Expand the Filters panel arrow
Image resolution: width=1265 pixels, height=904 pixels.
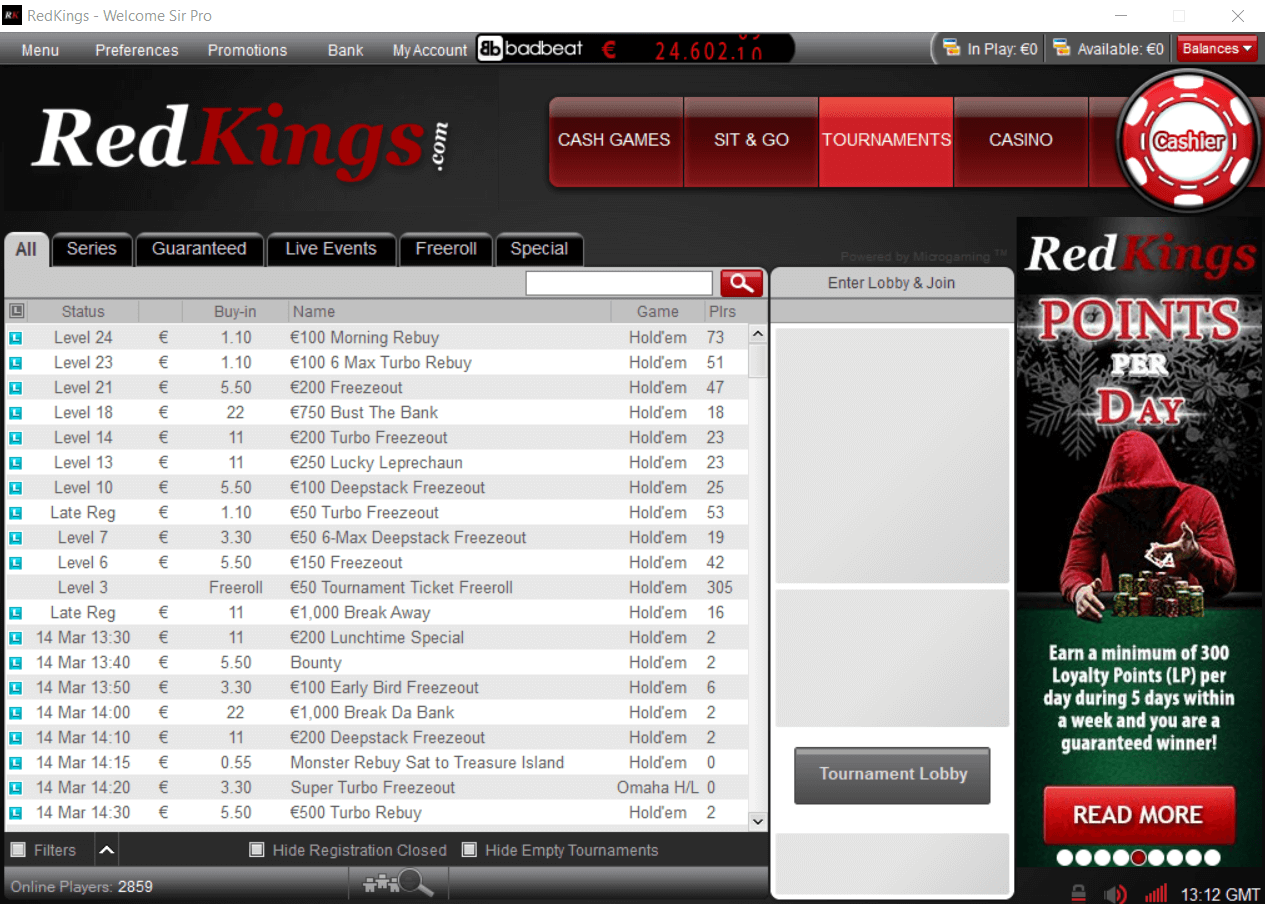[107, 850]
